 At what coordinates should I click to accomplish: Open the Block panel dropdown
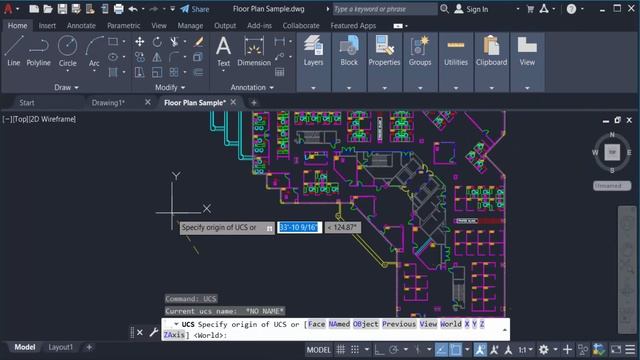pyautogui.click(x=349, y=88)
